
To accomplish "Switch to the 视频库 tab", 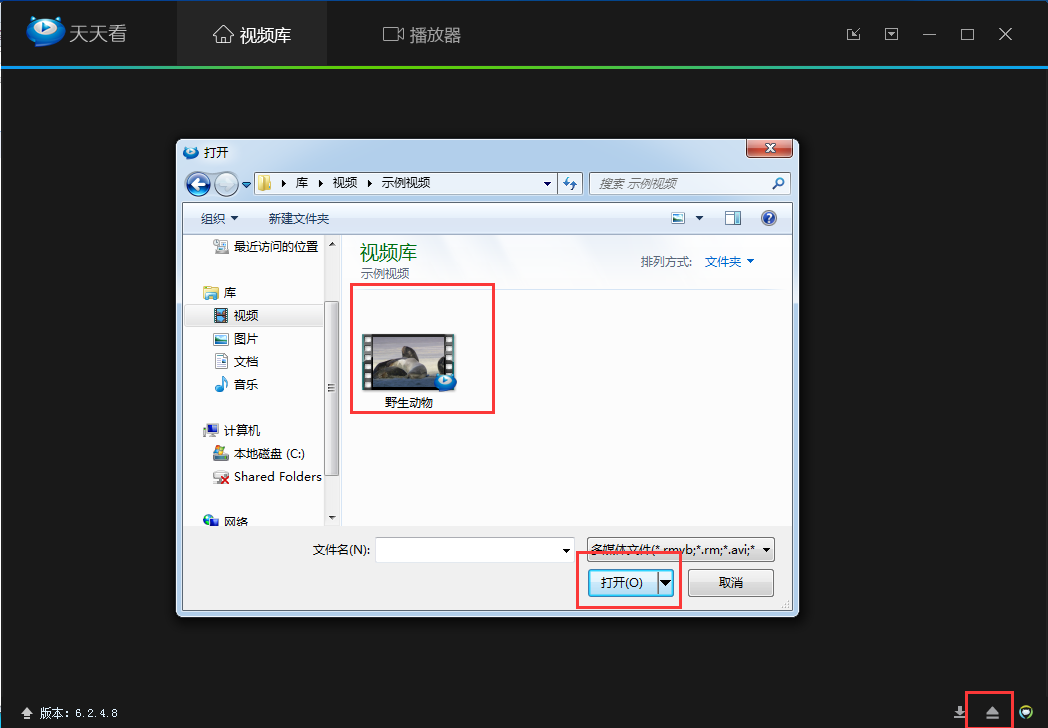I will (x=252, y=35).
